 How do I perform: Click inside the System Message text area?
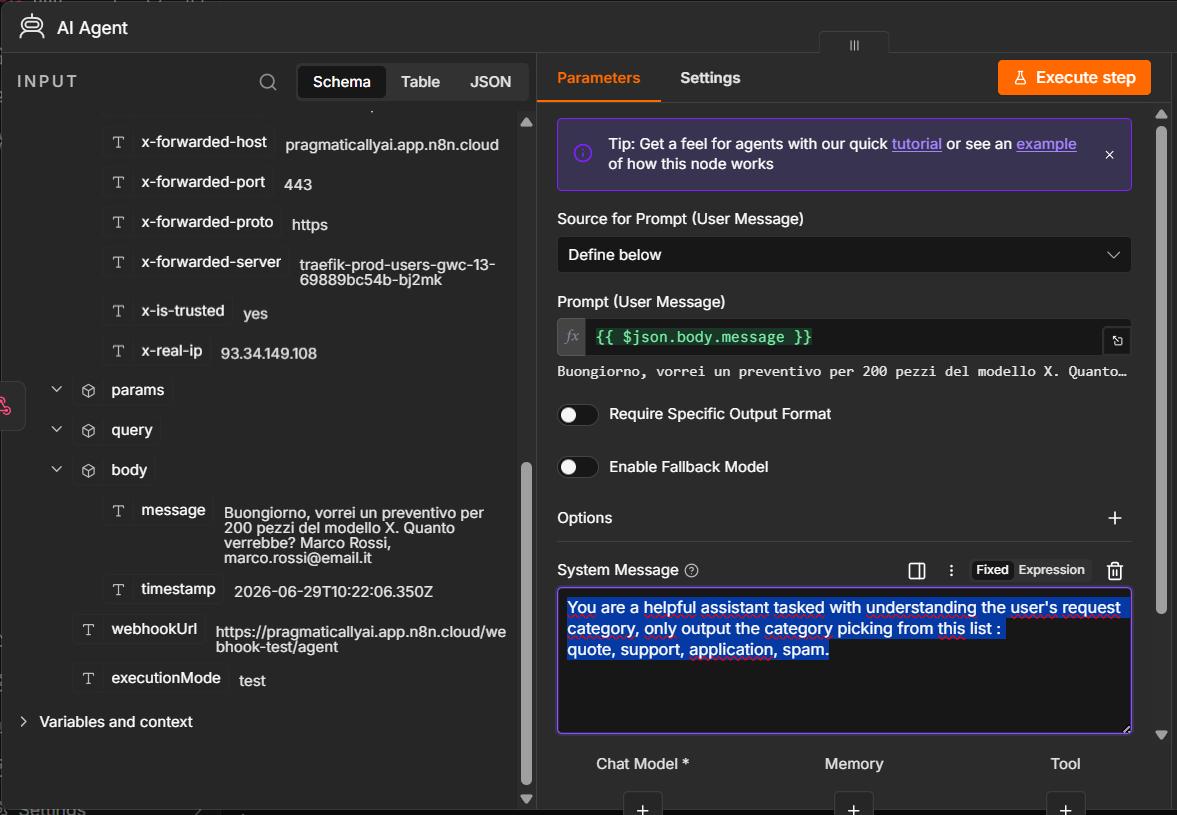tap(844, 660)
